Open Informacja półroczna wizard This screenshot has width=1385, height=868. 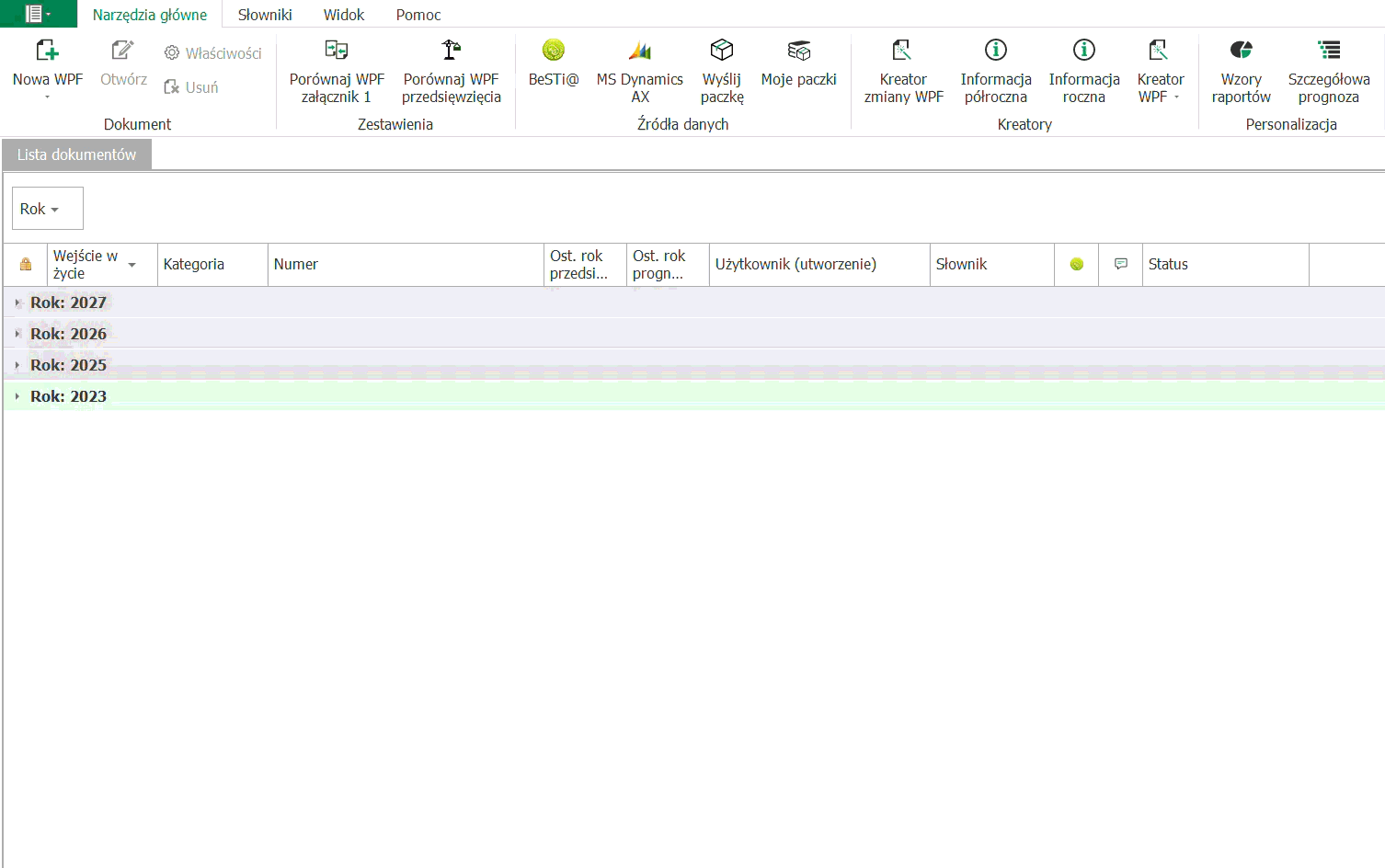(996, 72)
